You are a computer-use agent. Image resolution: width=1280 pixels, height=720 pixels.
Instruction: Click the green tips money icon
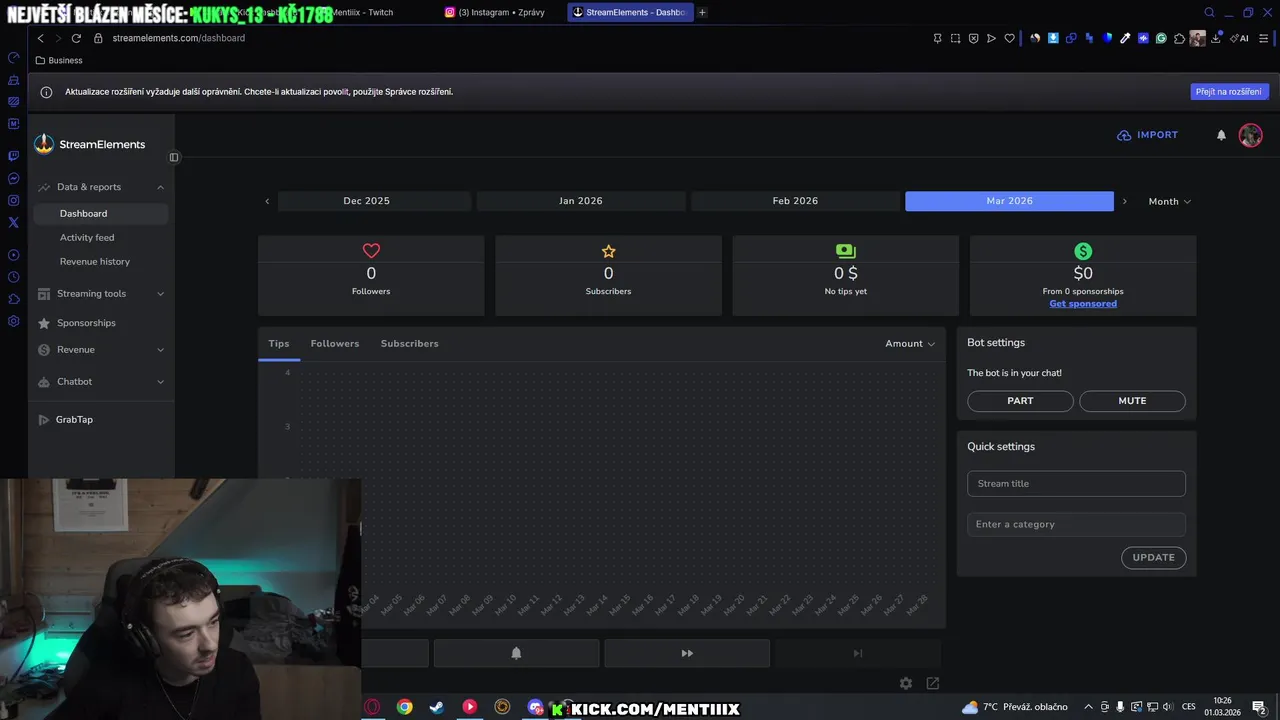(846, 251)
